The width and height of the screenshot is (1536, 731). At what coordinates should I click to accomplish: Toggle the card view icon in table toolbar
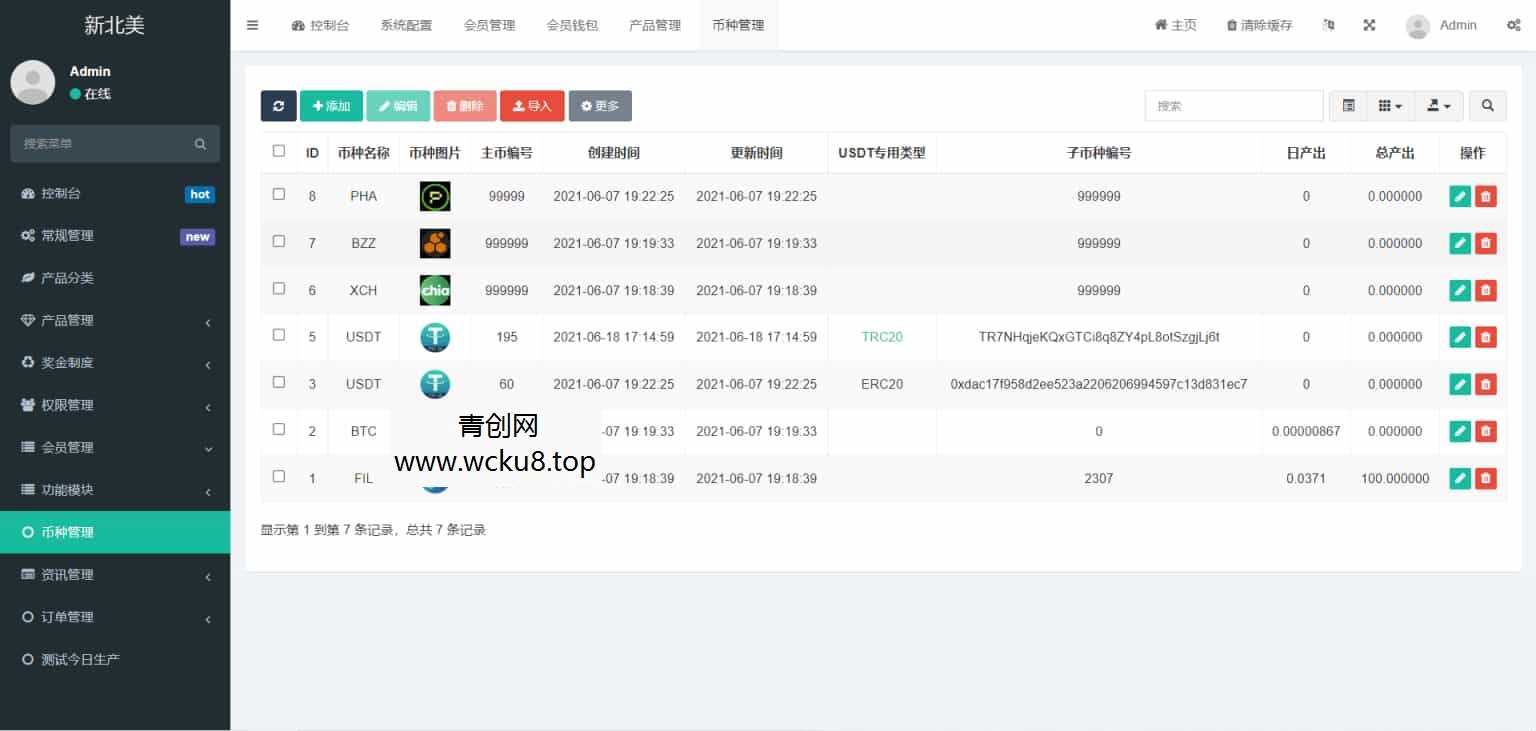tap(1347, 104)
